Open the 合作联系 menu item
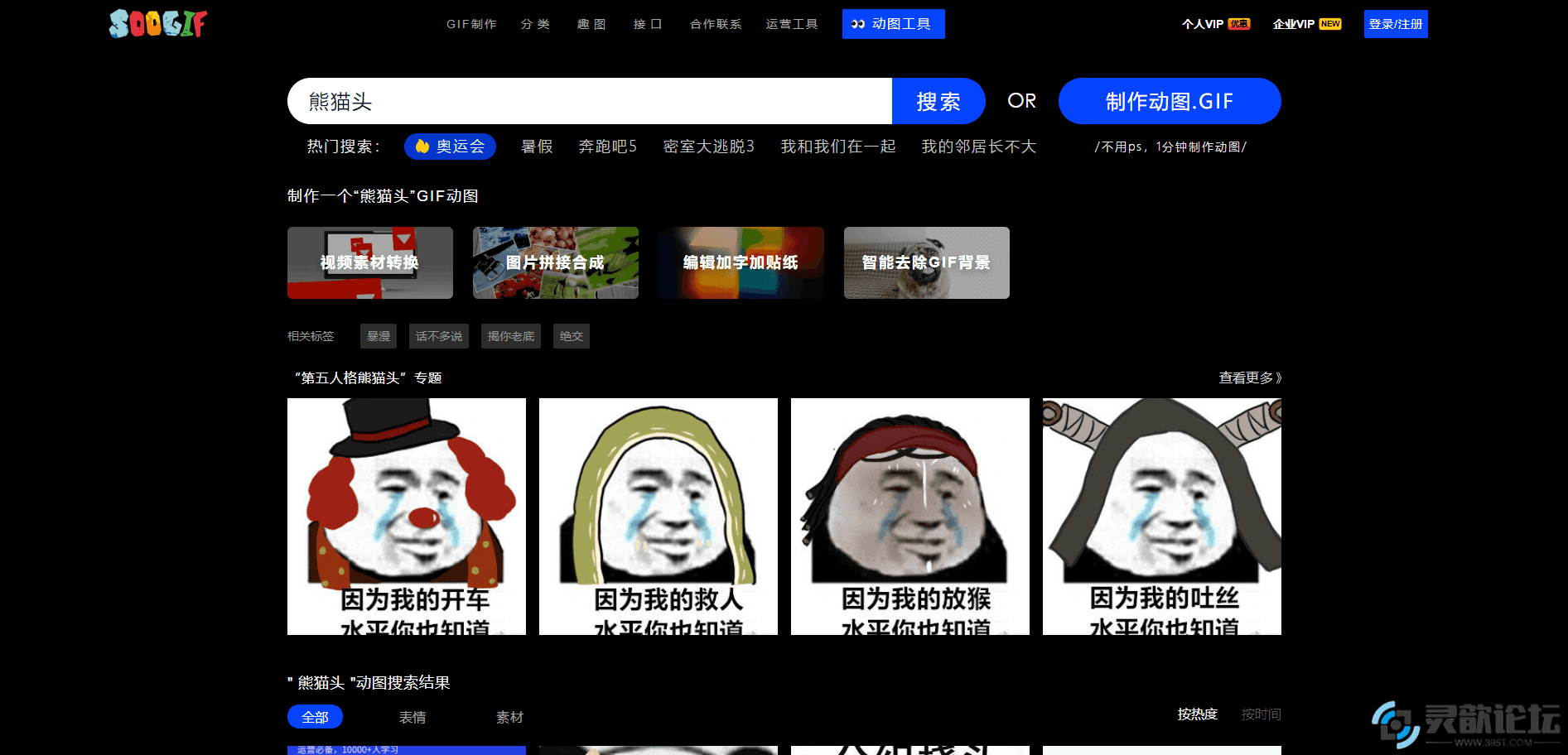This screenshot has width=1568, height=755. click(716, 24)
